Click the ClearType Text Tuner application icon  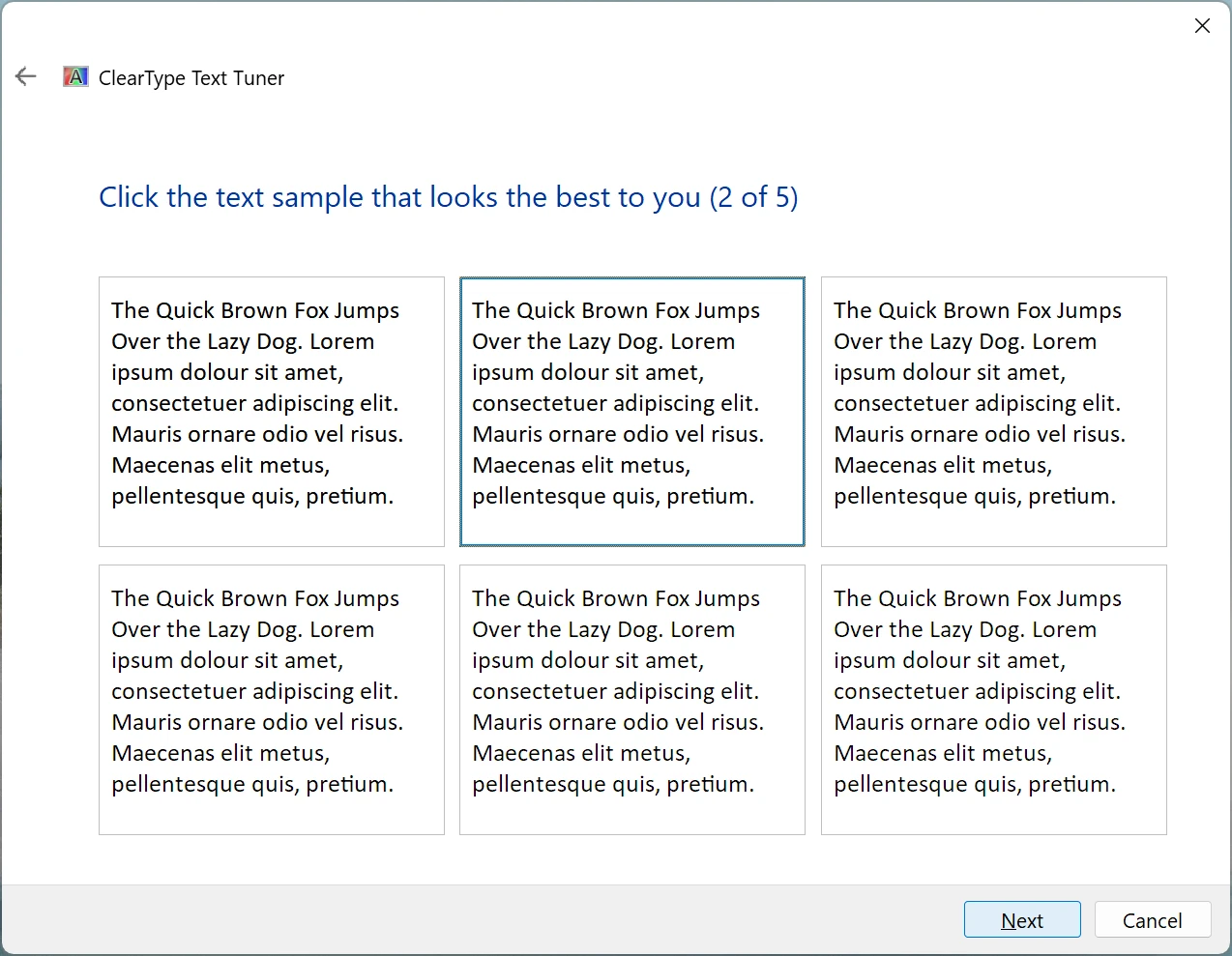pyautogui.click(x=74, y=76)
